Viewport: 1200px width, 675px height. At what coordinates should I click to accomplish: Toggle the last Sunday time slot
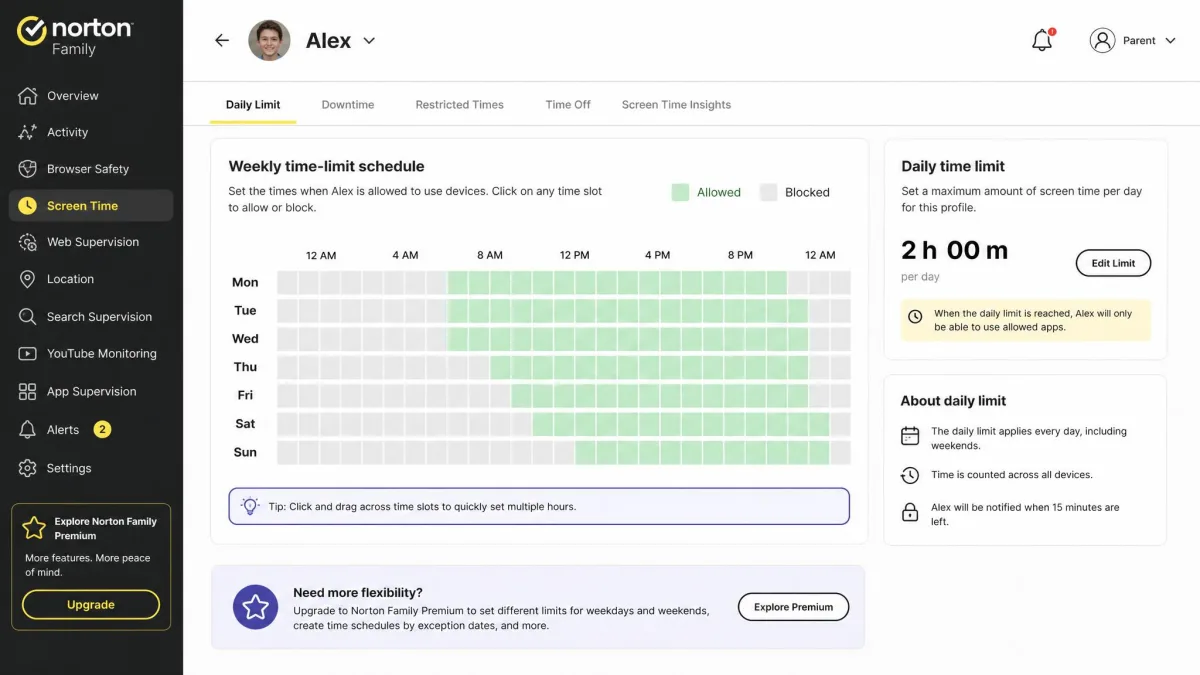tap(840, 452)
